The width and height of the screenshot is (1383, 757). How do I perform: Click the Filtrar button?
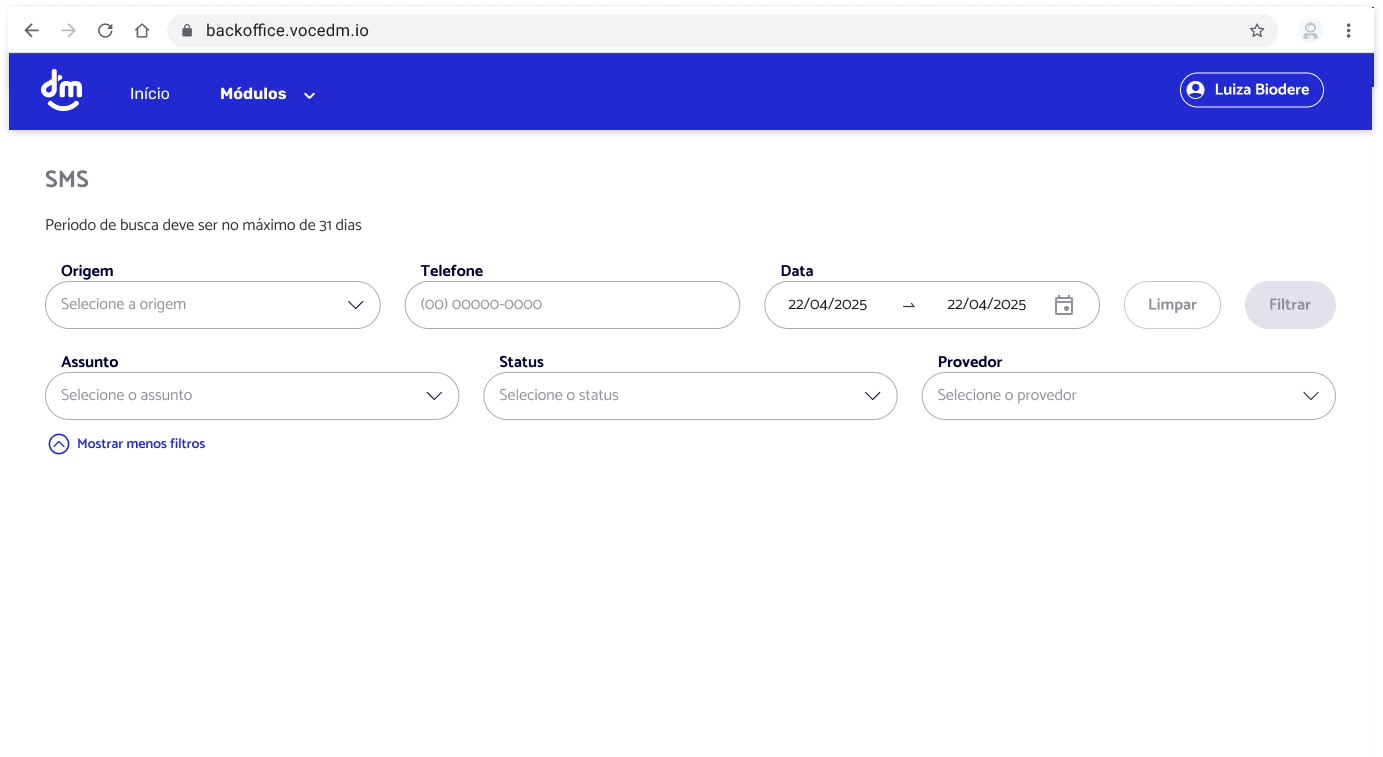[1290, 305]
